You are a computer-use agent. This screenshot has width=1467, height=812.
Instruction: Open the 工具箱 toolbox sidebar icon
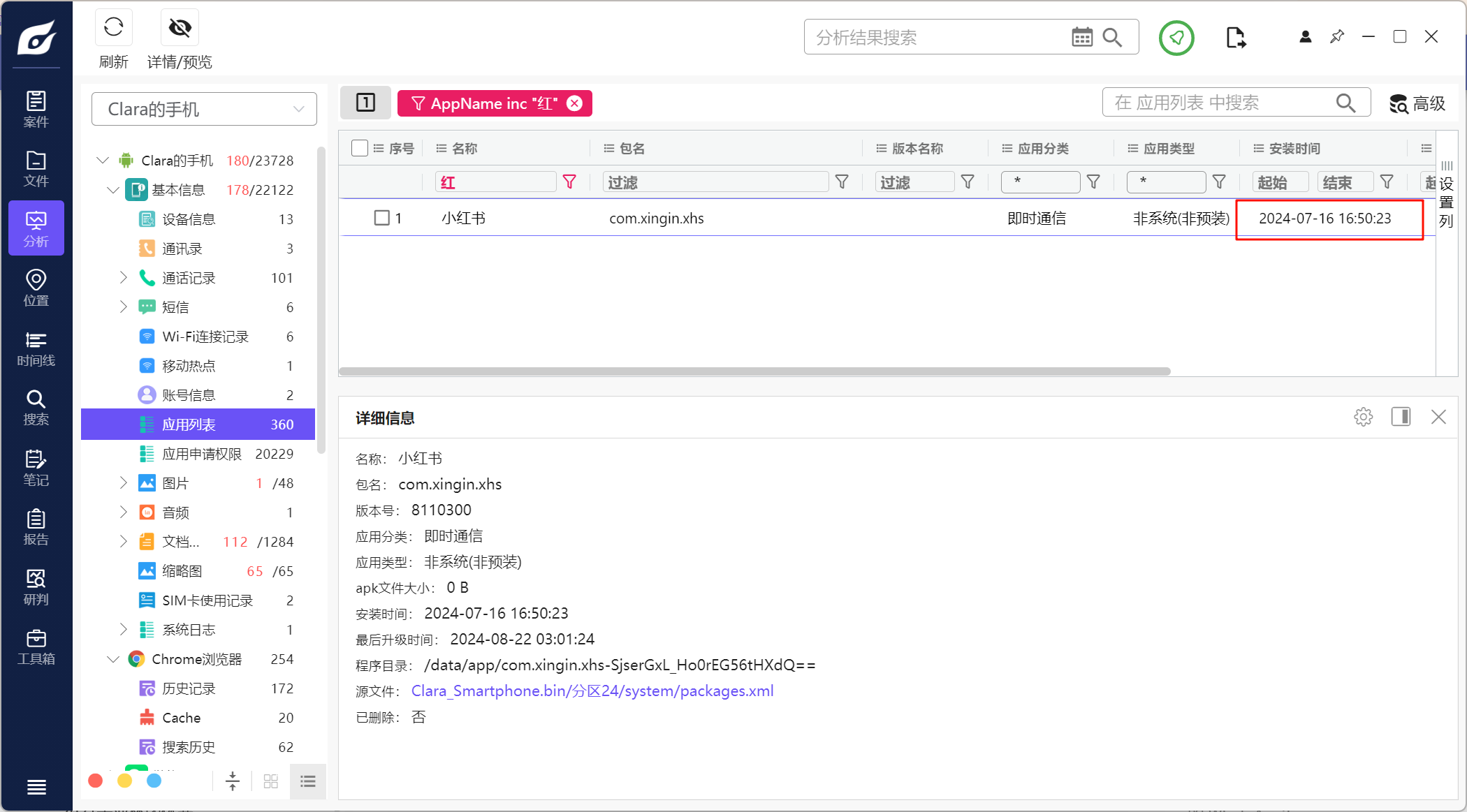[36, 647]
